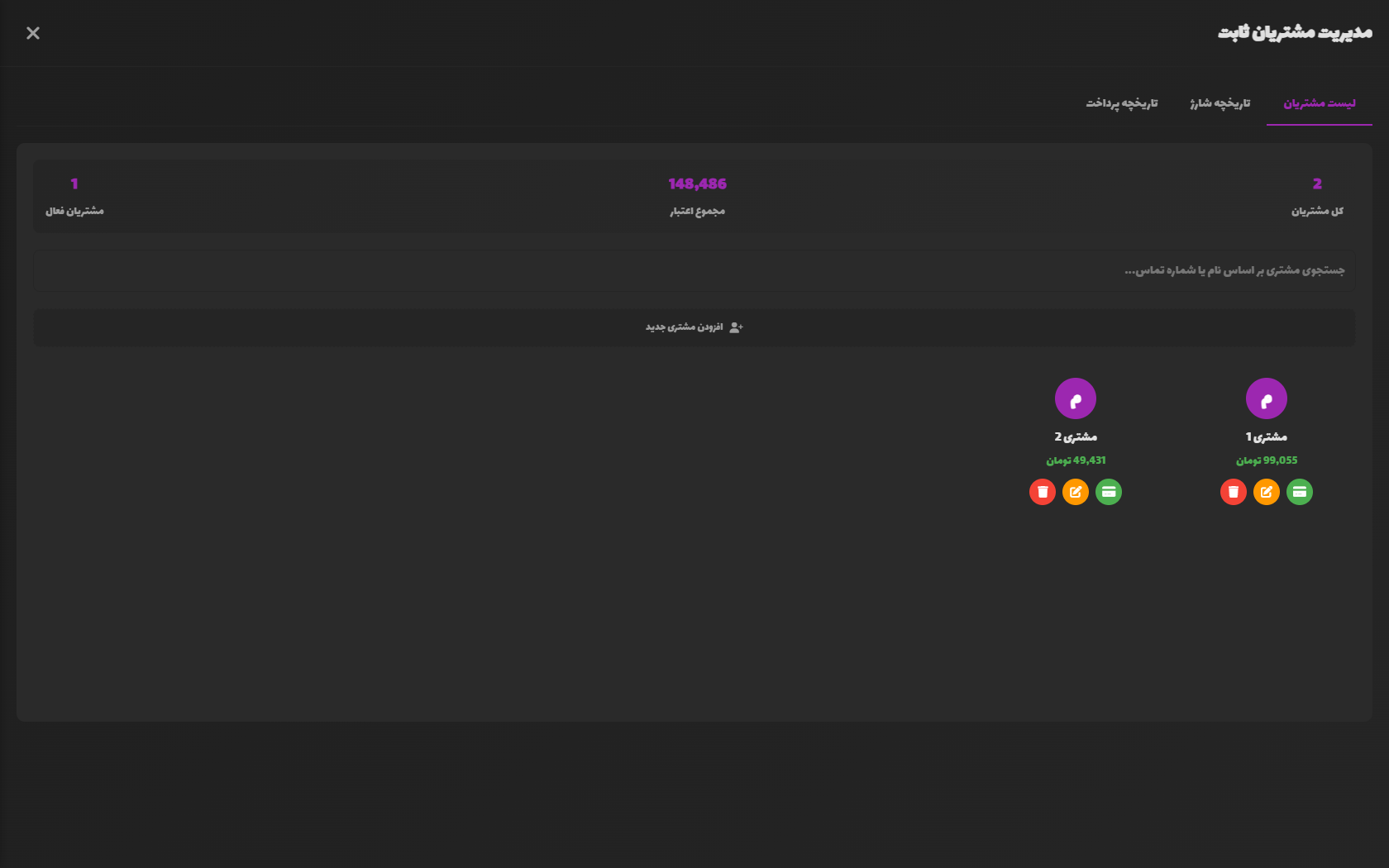Click the 99,055 تومان balance of مشتری 1
The height and width of the screenshot is (868, 1389).
click(1266, 460)
